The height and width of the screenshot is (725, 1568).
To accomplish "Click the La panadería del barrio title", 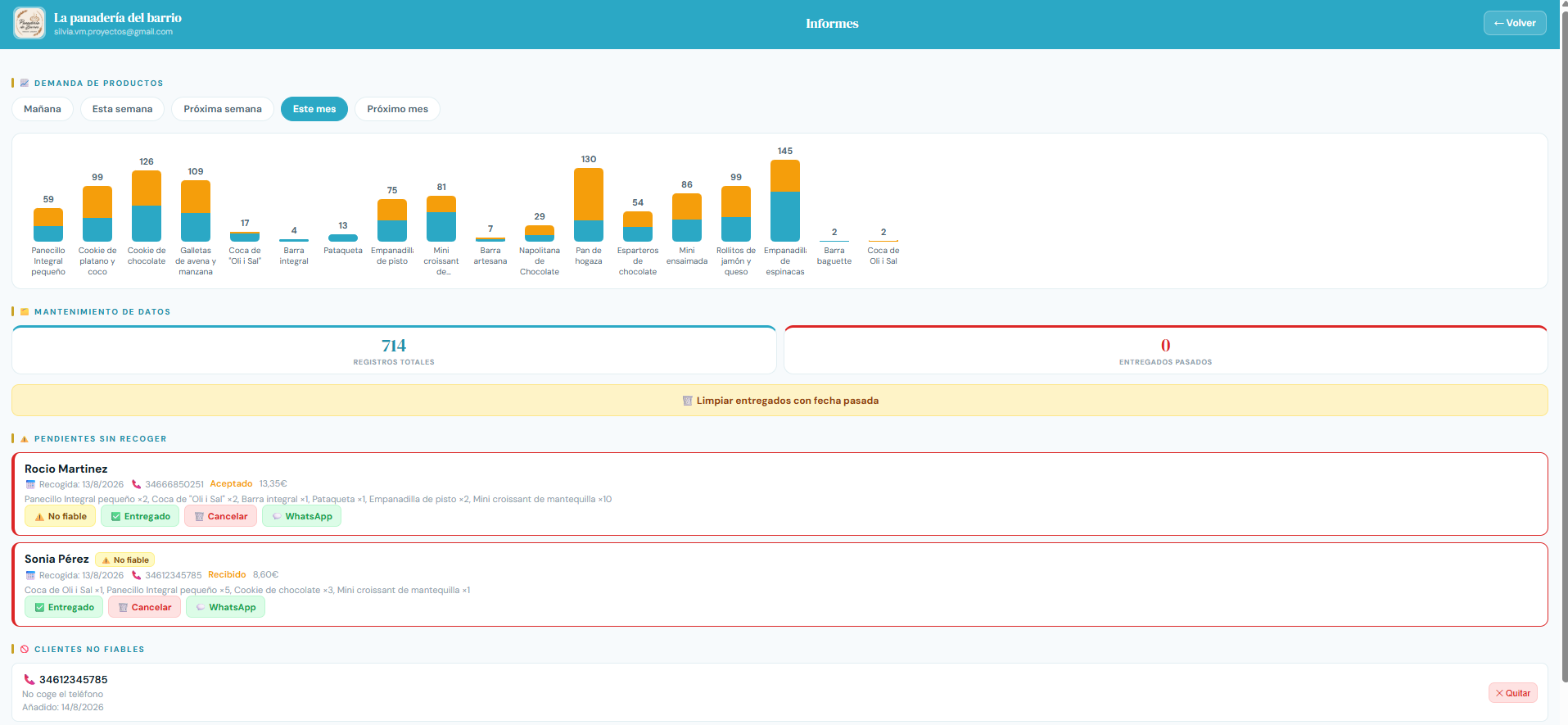I will point(118,17).
